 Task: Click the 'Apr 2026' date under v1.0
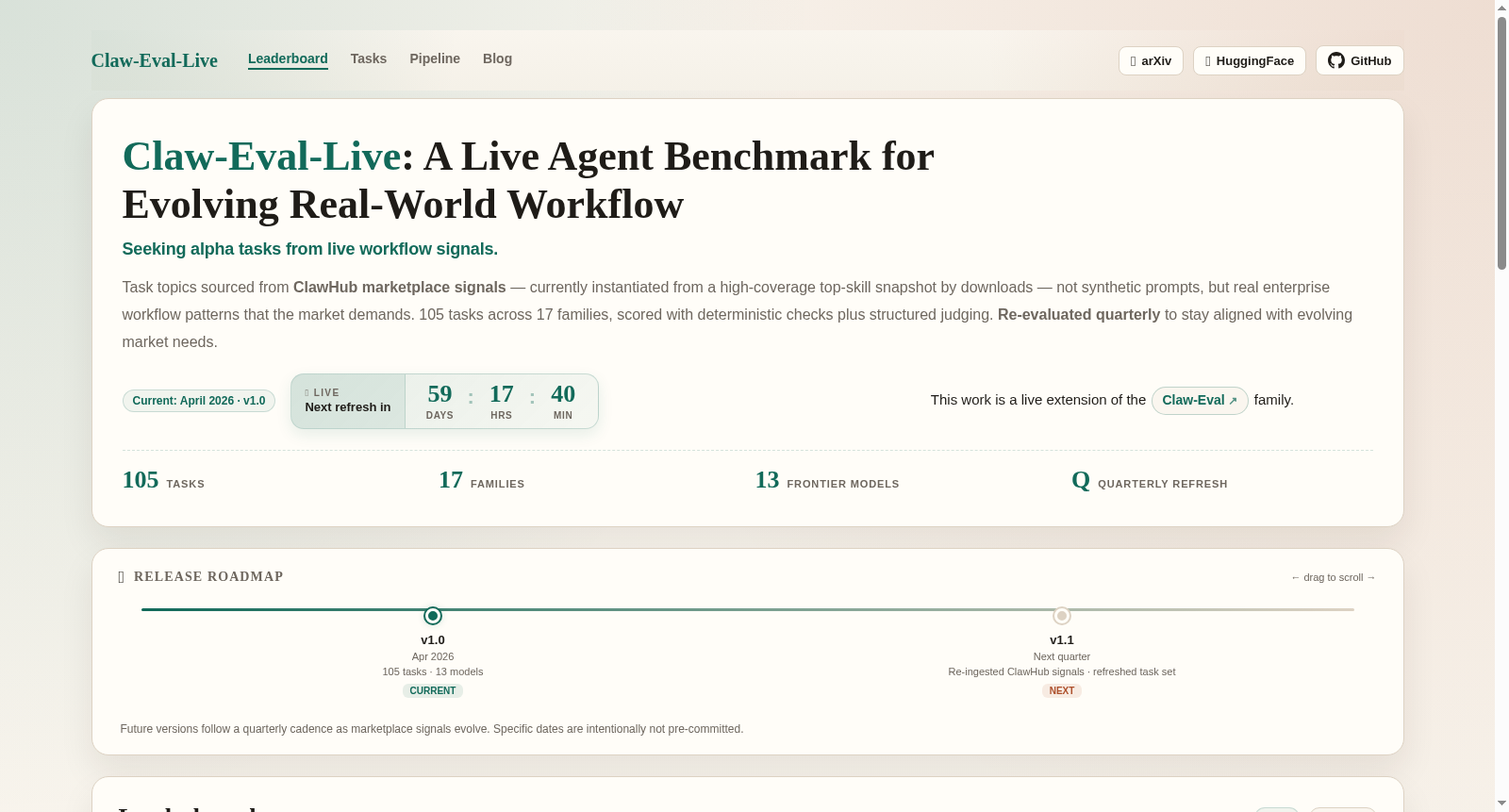coord(433,656)
